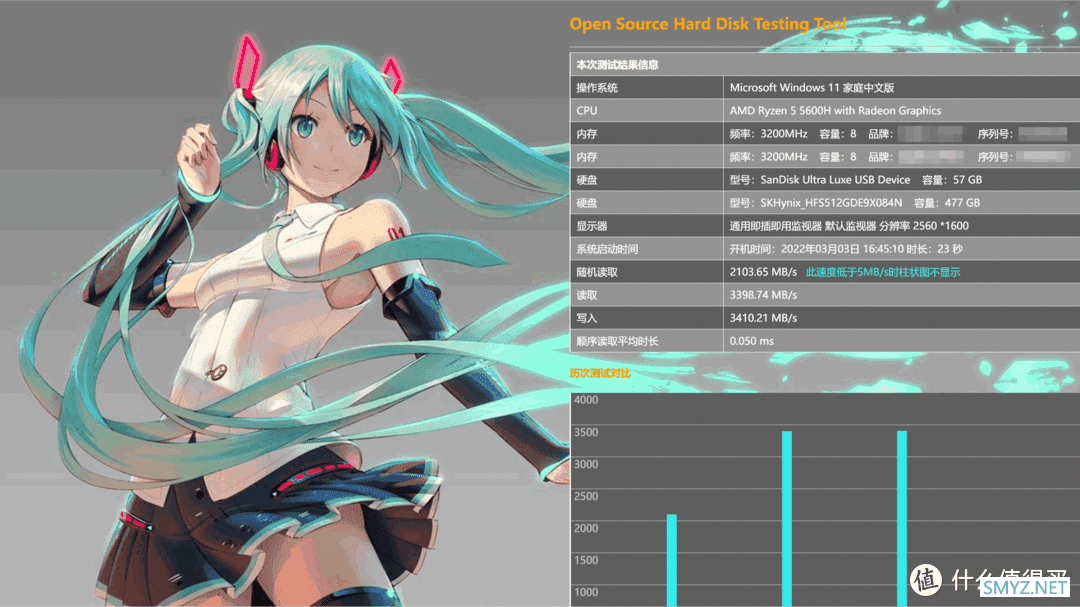The height and width of the screenshot is (607, 1080).
Task: Click the "随机读取" row label
Action: coord(596,272)
